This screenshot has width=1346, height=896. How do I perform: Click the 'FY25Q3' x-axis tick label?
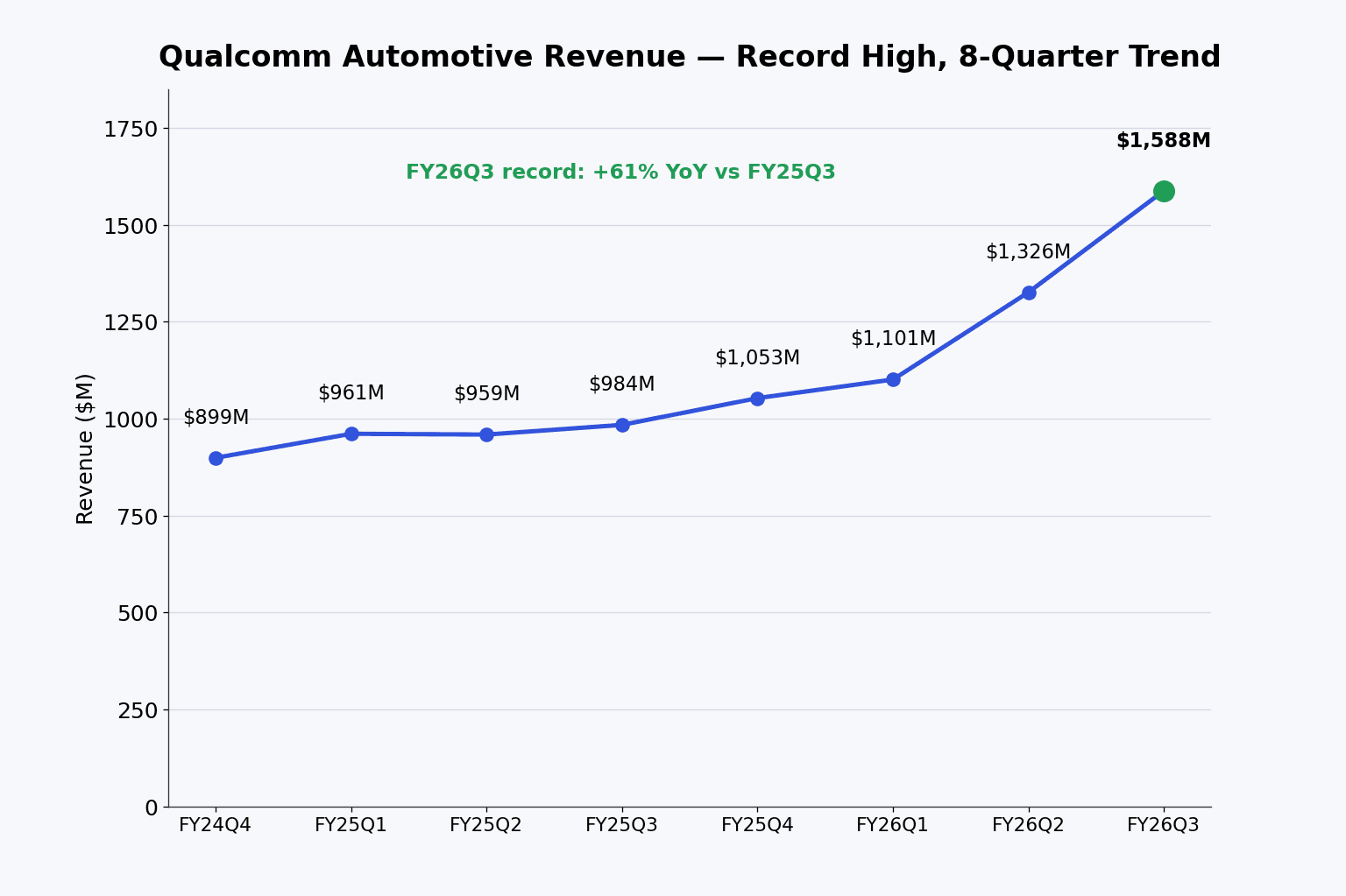(622, 825)
